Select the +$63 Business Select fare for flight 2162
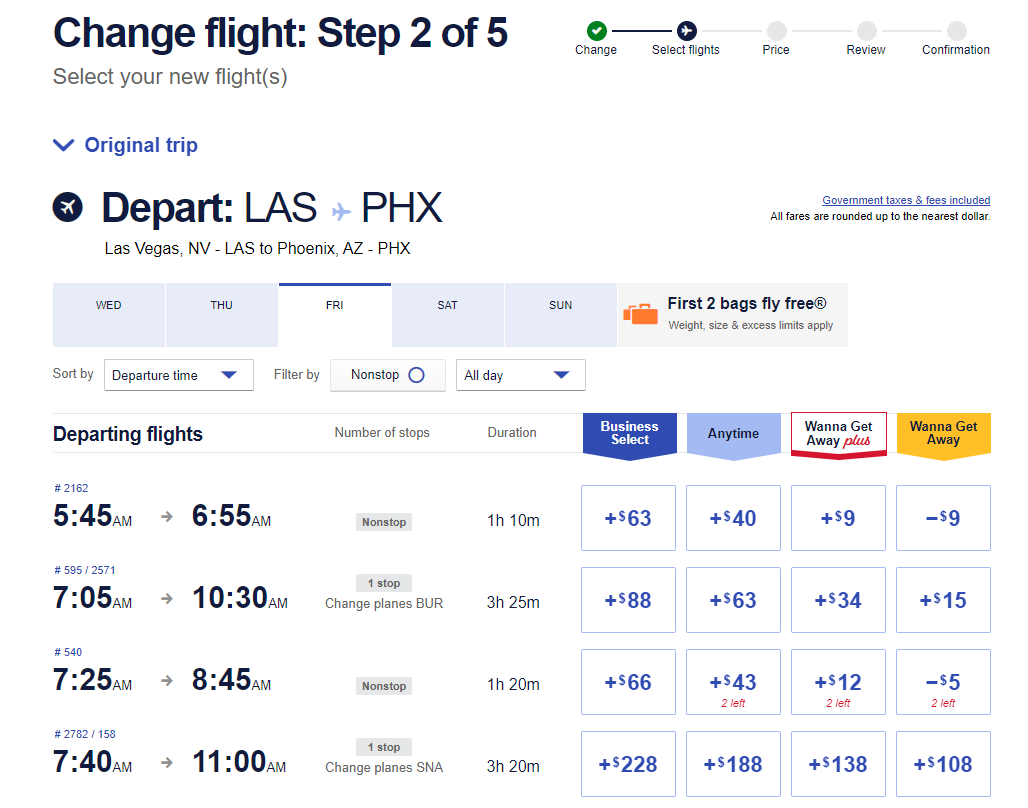This screenshot has height=808, width=1028. click(x=628, y=517)
